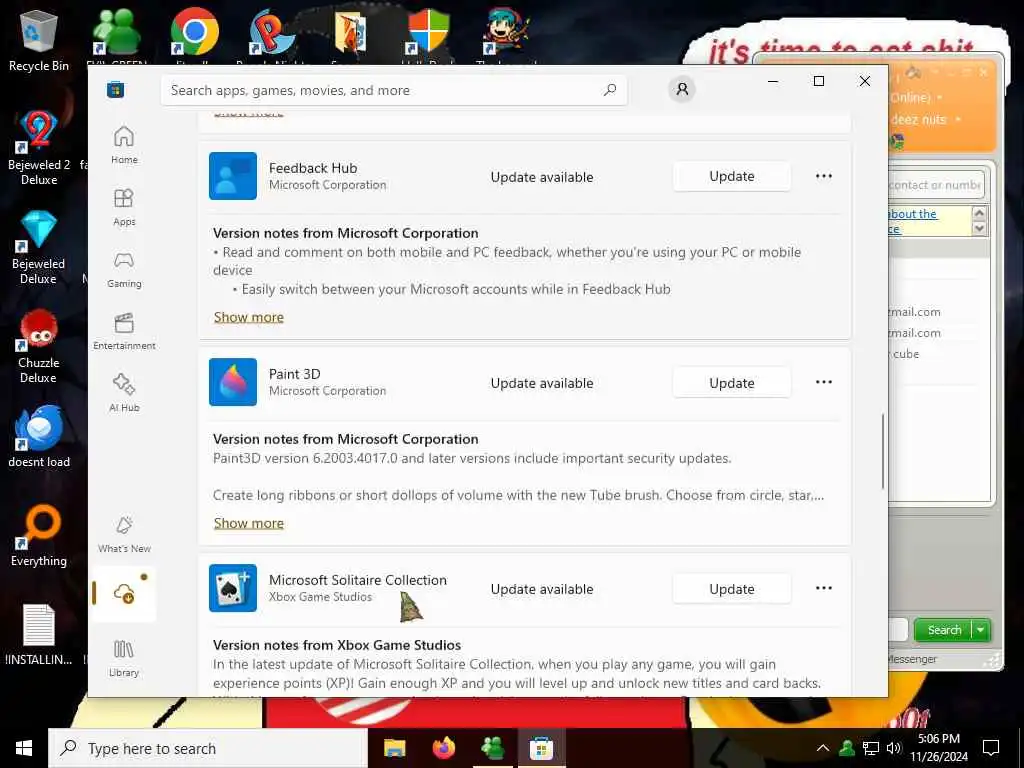The image size is (1024, 768).
Task: Open more options for Microsoft Solitaire Collection
Action: 824,588
